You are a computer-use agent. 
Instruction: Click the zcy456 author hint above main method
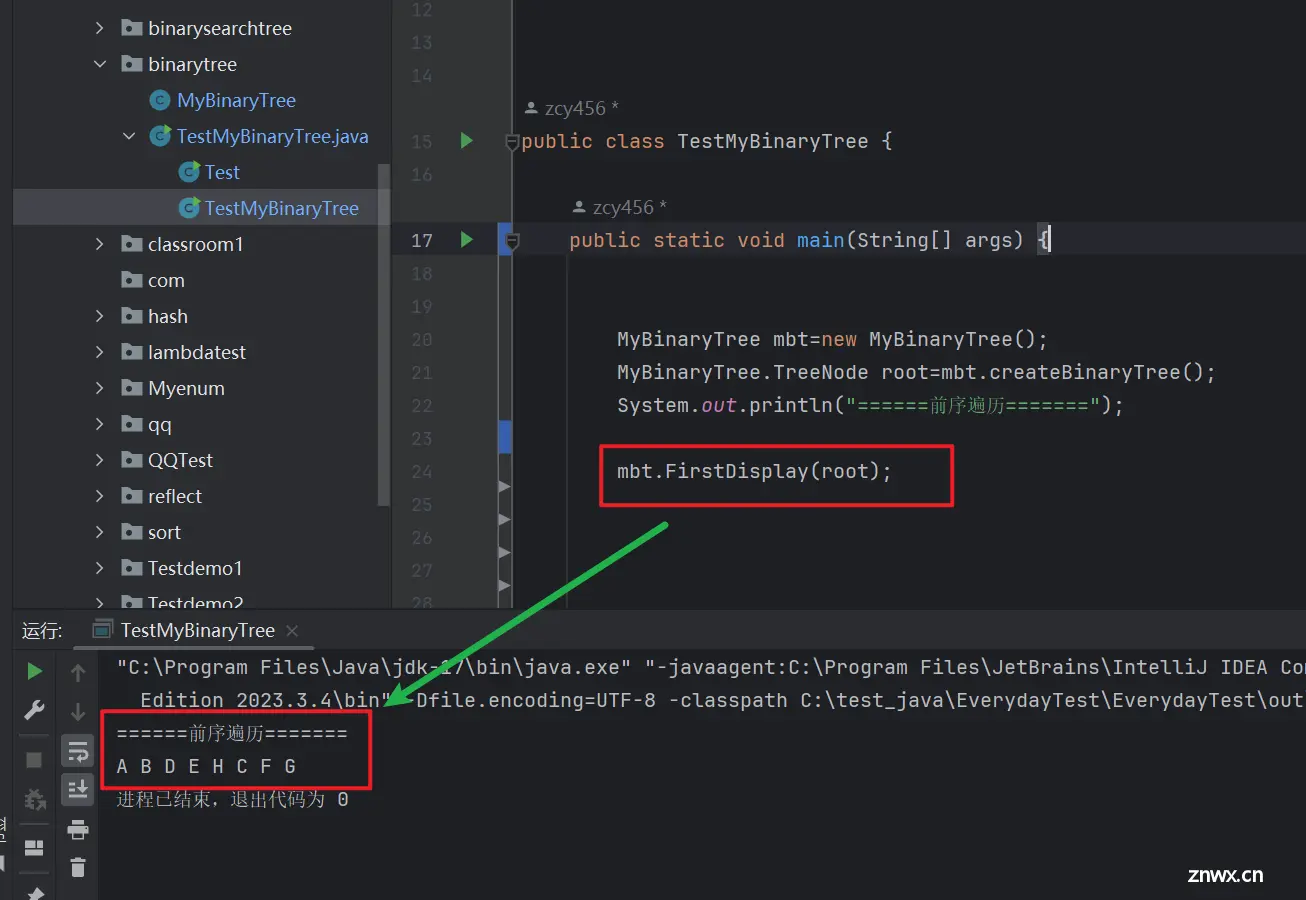[620, 207]
